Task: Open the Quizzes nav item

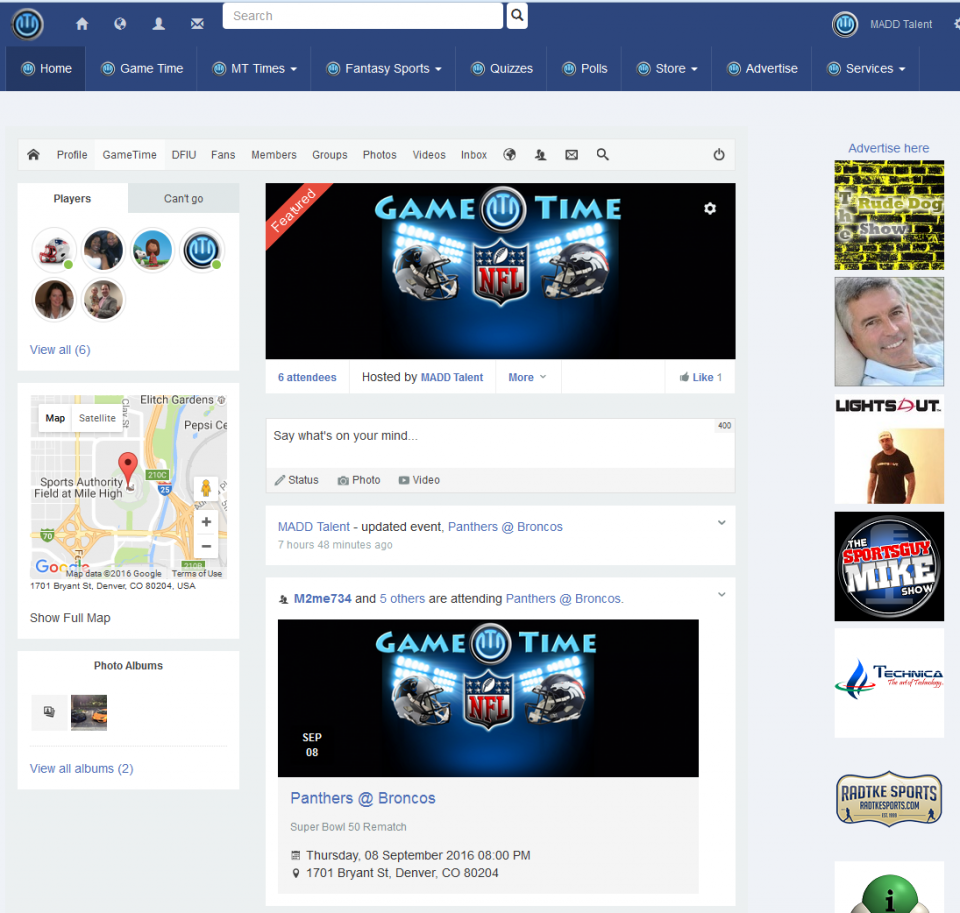Action: pos(502,69)
